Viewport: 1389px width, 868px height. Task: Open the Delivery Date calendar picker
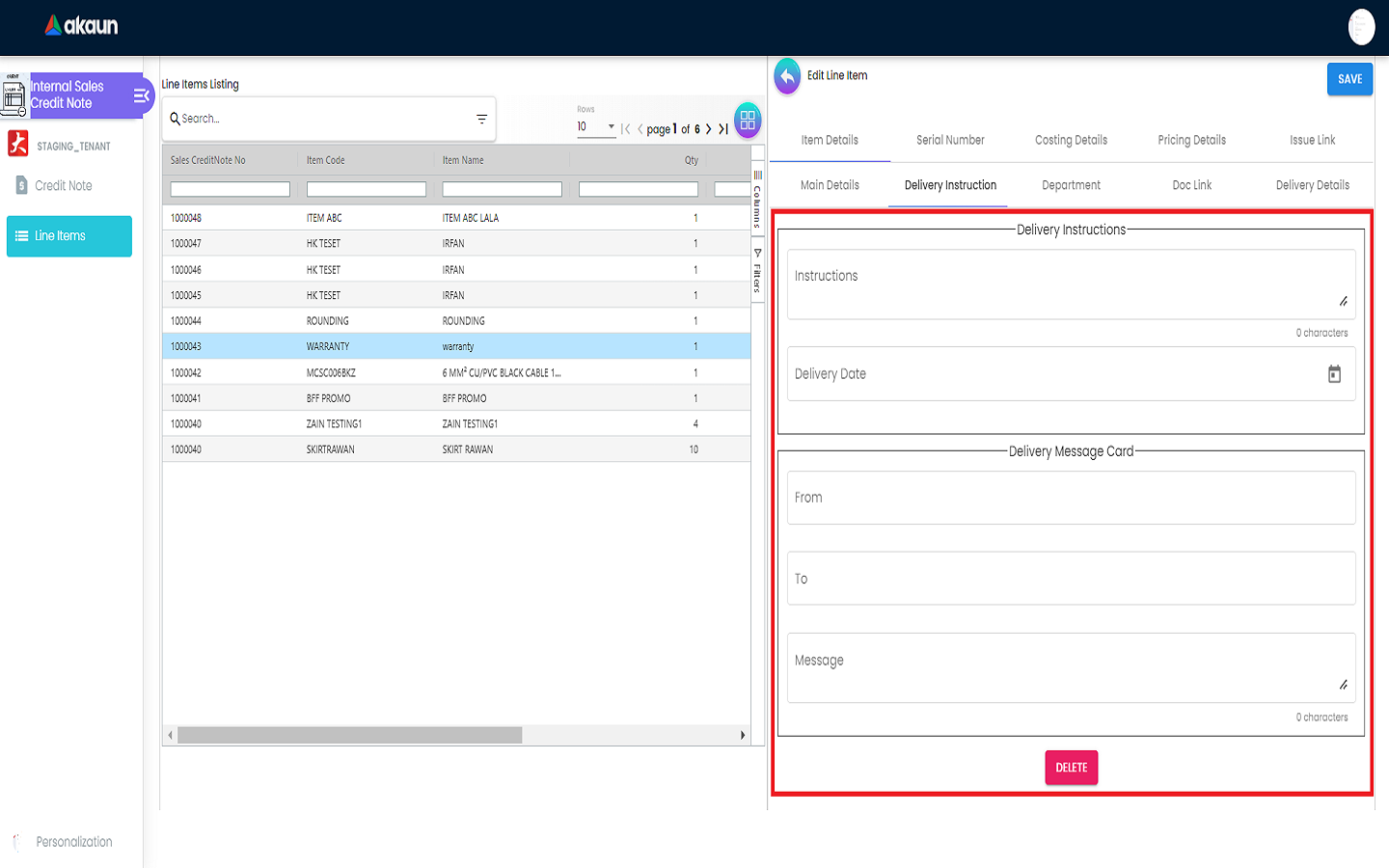pyautogui.click(x=1334, y=374)
